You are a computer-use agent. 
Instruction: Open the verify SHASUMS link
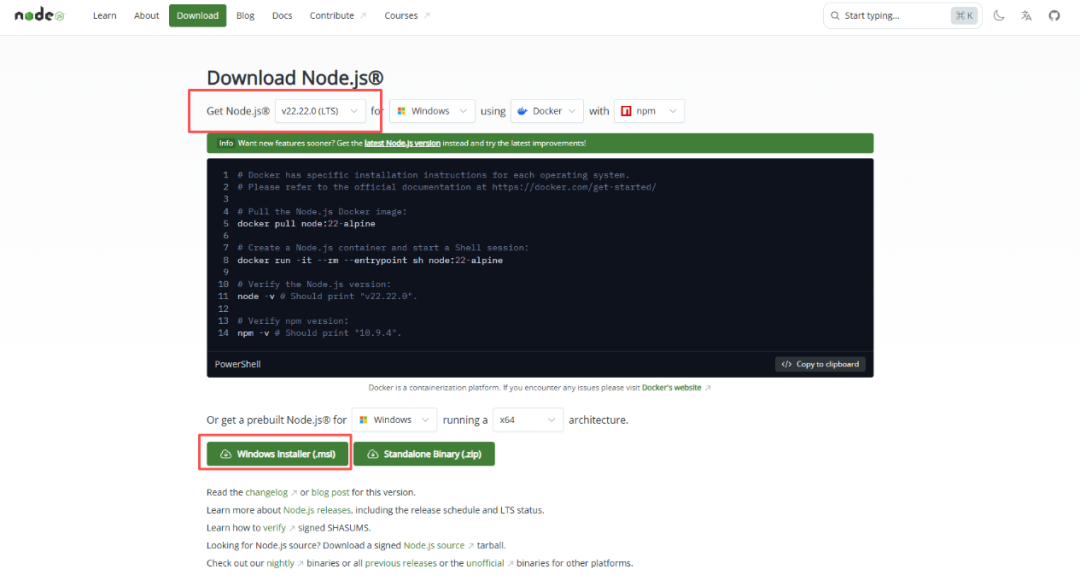point(274,528)
